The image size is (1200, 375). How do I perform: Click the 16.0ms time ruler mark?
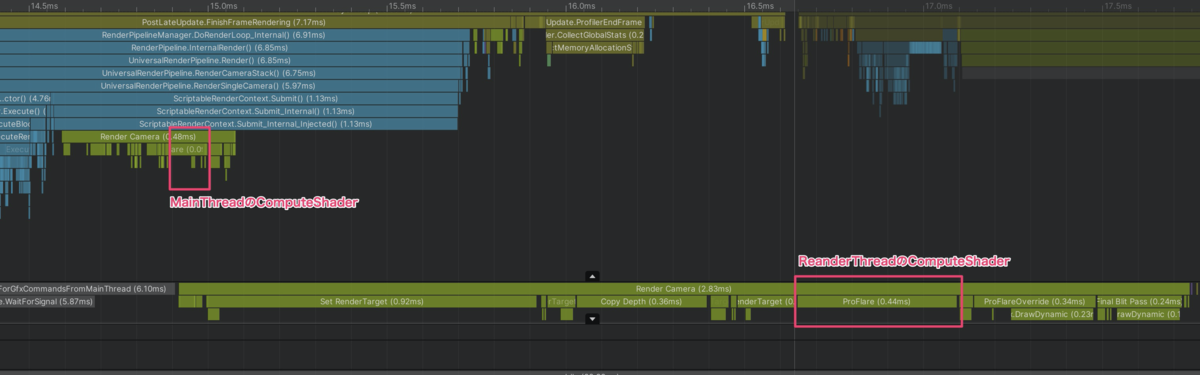[582, 6]
